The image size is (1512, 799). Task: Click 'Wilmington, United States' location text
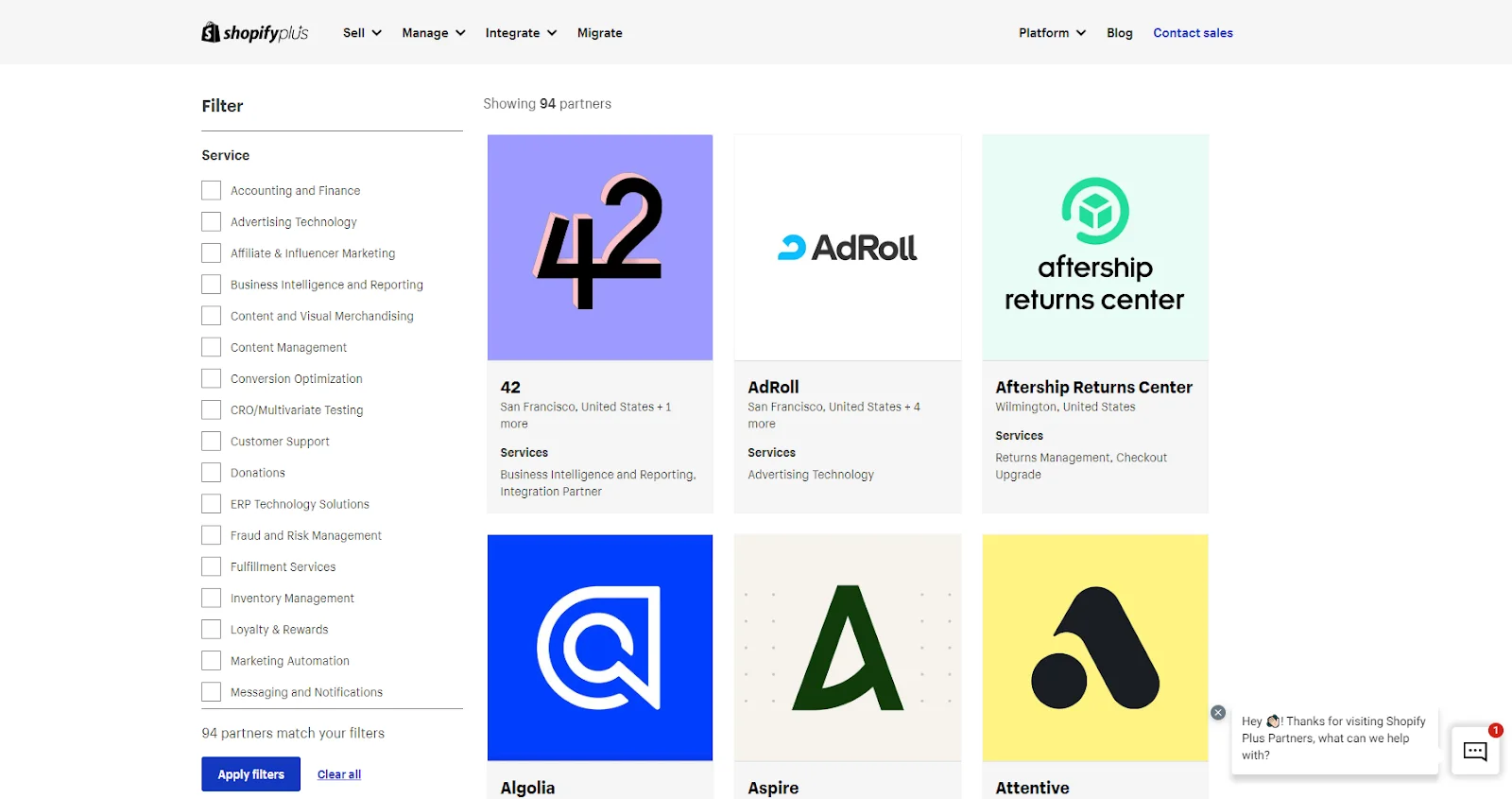pos(1065,407)
